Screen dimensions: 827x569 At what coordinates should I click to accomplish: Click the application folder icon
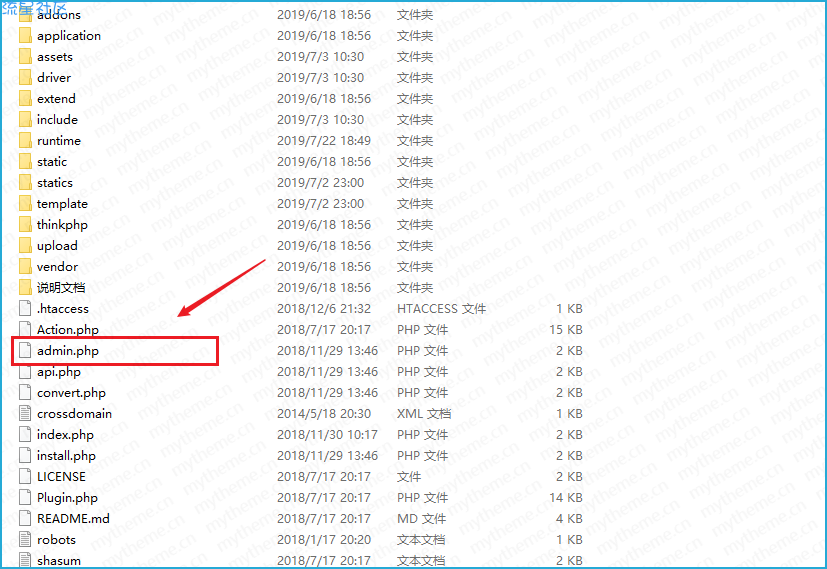tap(25, 35)
